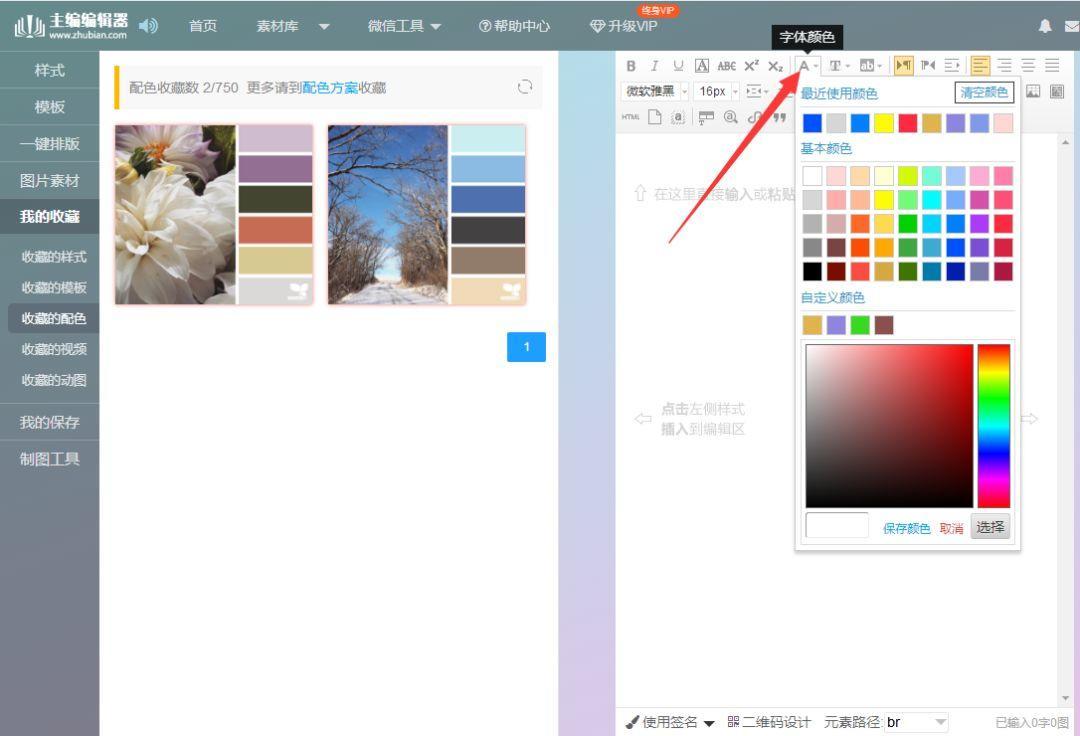Screen dimensions: 1080x736
Task: Apply subscript to selected text
Action: click(776, 66)
